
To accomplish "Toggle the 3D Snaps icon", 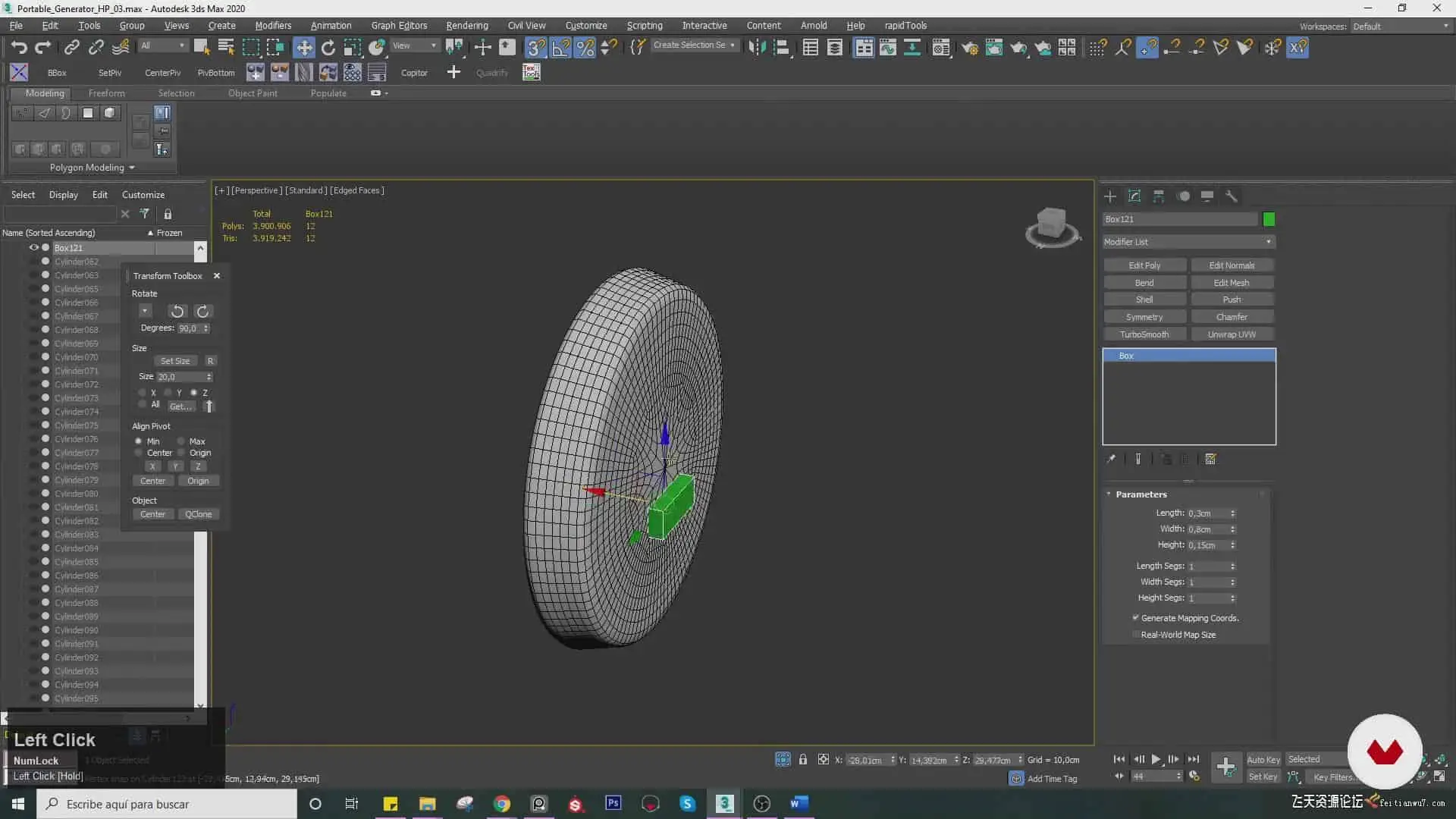I will pyautogui.click(x=535, y=48).
